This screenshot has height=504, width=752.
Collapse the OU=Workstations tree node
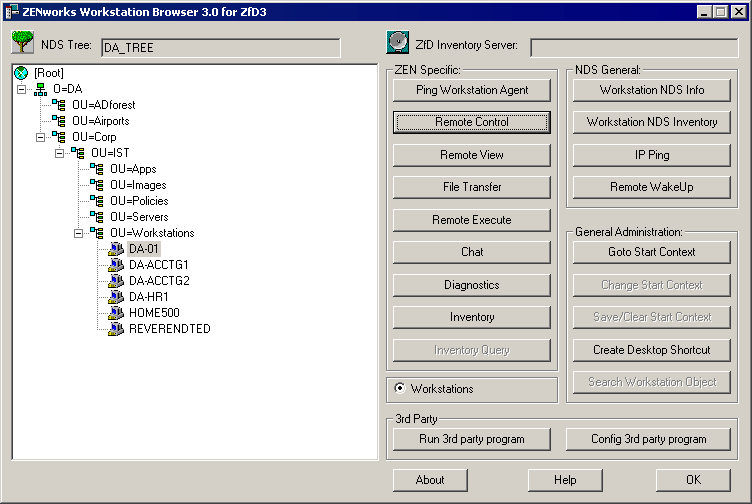point(79,233)
